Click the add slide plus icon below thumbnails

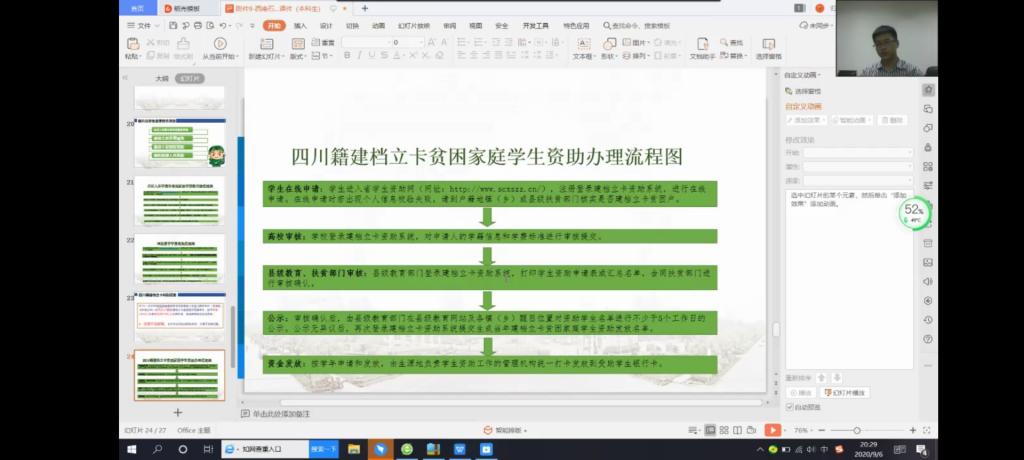(178, 412)
